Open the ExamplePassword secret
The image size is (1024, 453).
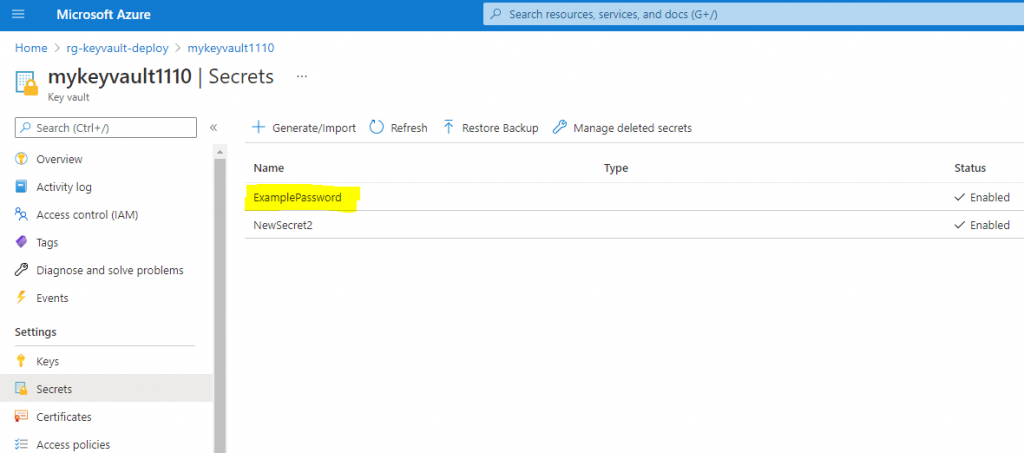297,198
